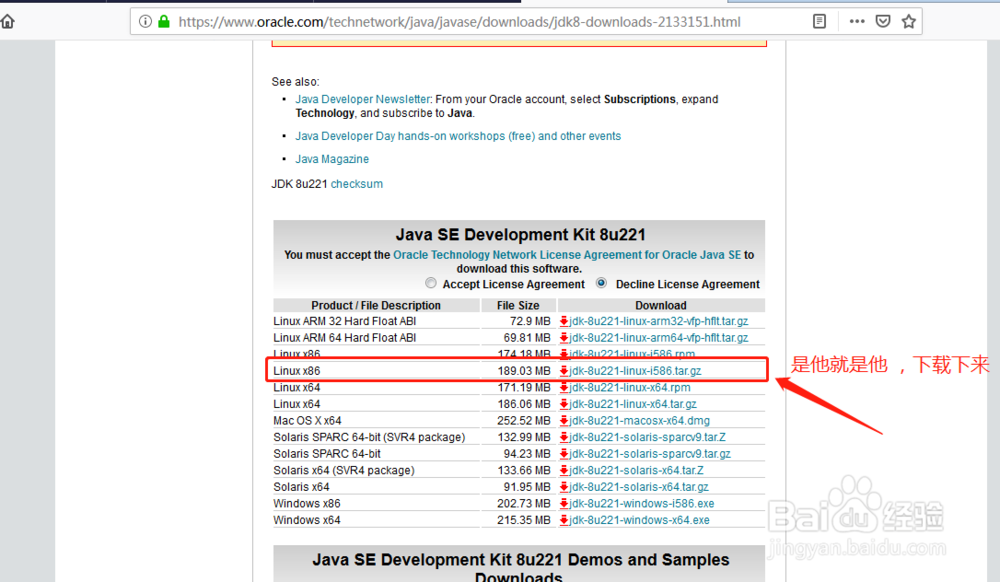Download jdk-8u221-linux-arm32-vfp-hflt.tar.gz

click(659, 321)
